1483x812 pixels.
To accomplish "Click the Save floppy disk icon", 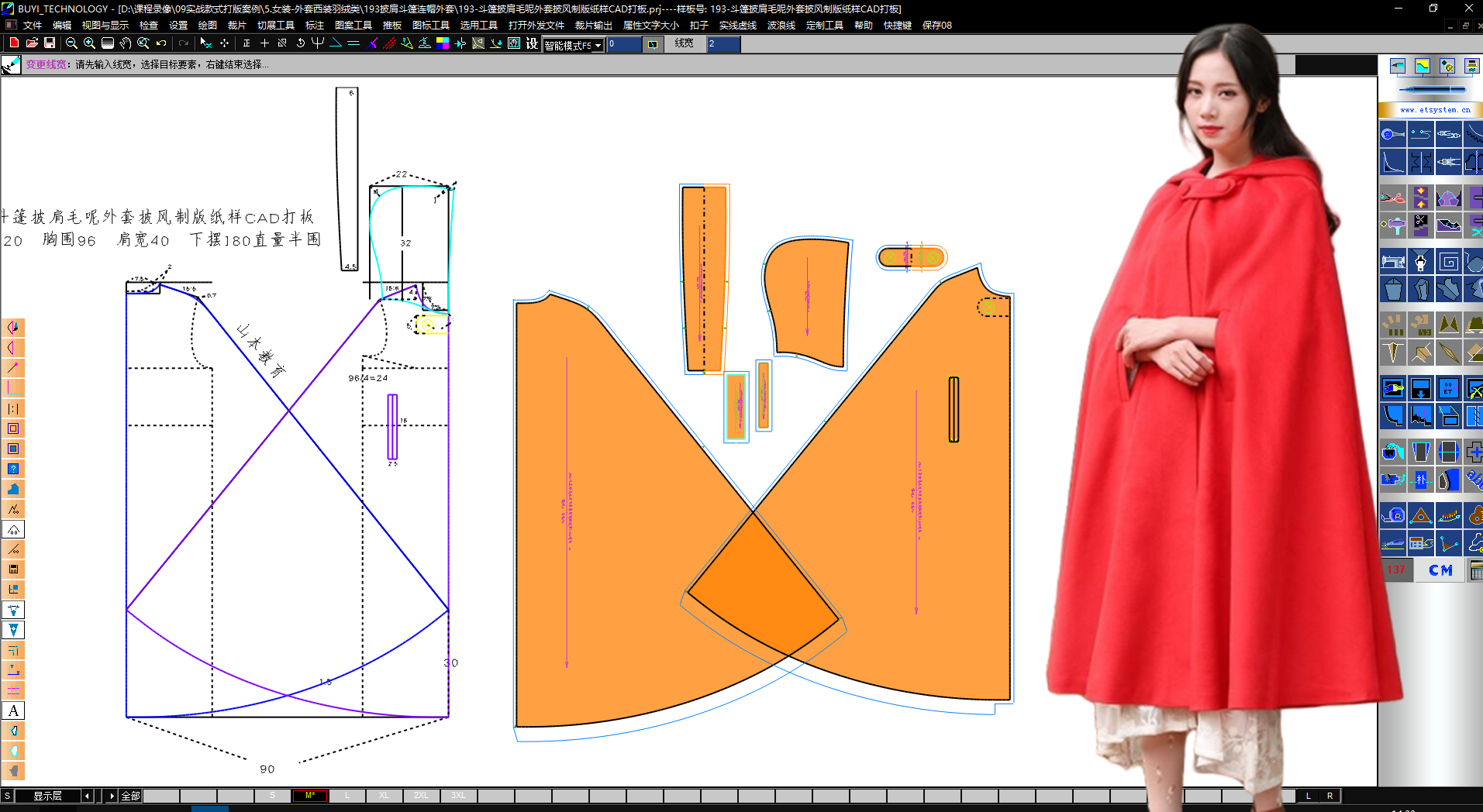I will click(50, 43).
